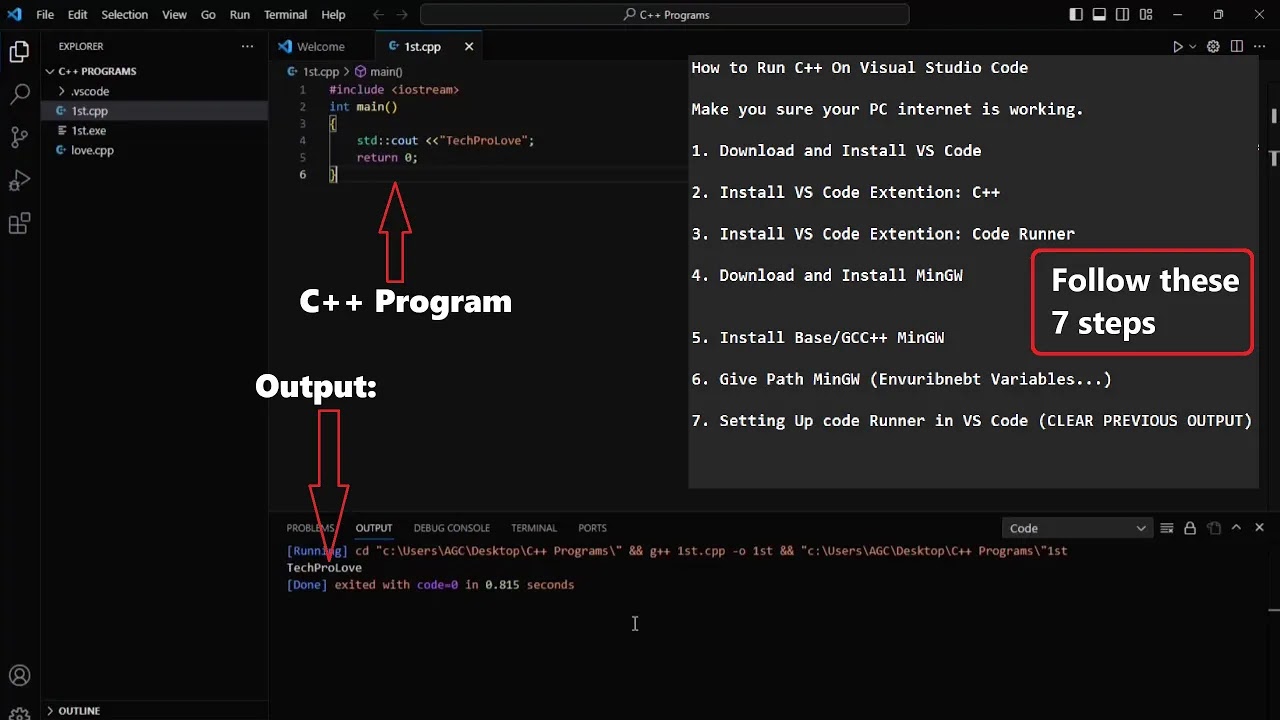Open 1st.cpp in the explorer

(x=154, y=111)
